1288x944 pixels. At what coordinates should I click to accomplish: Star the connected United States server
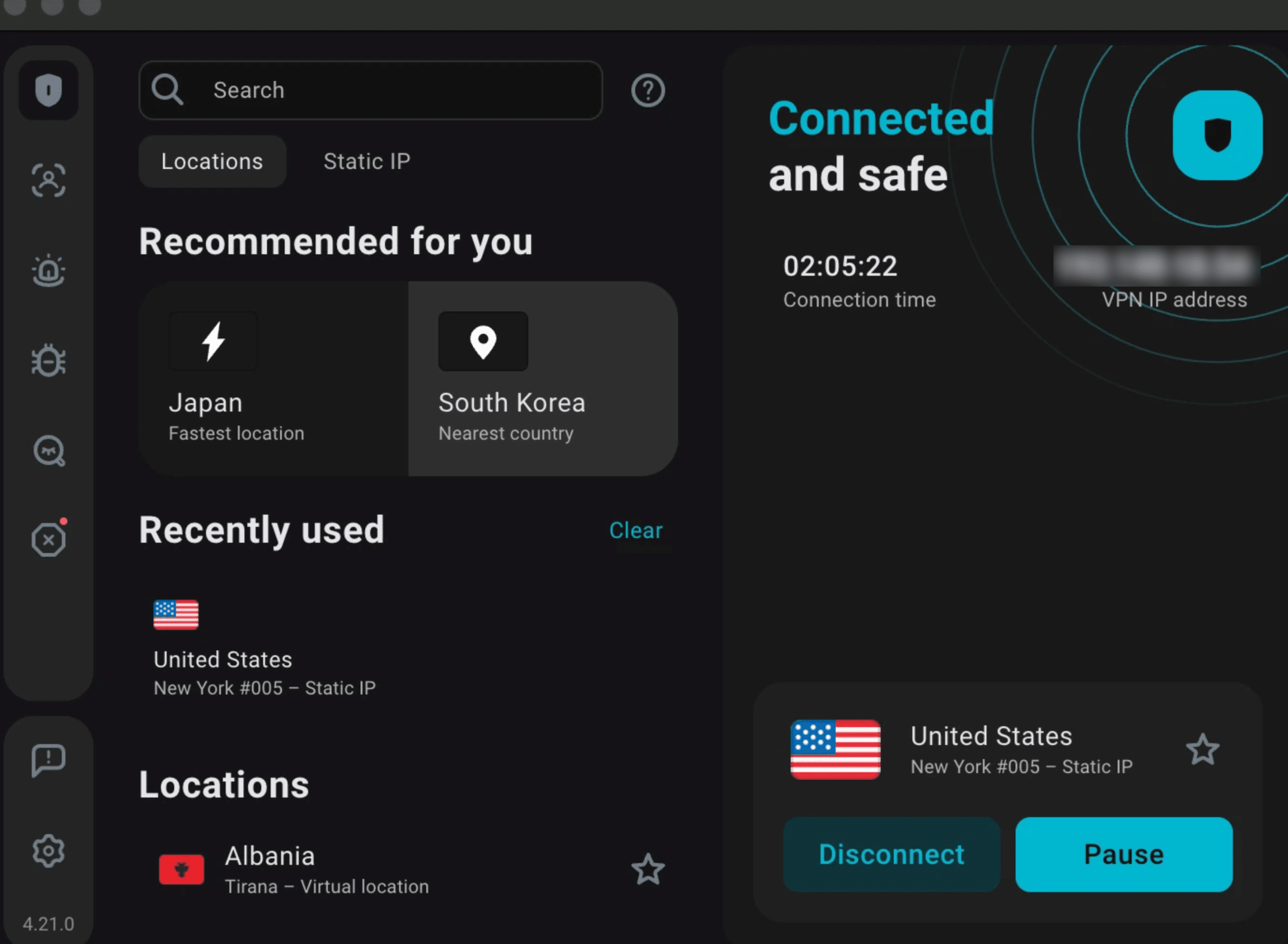[1202, 750]
